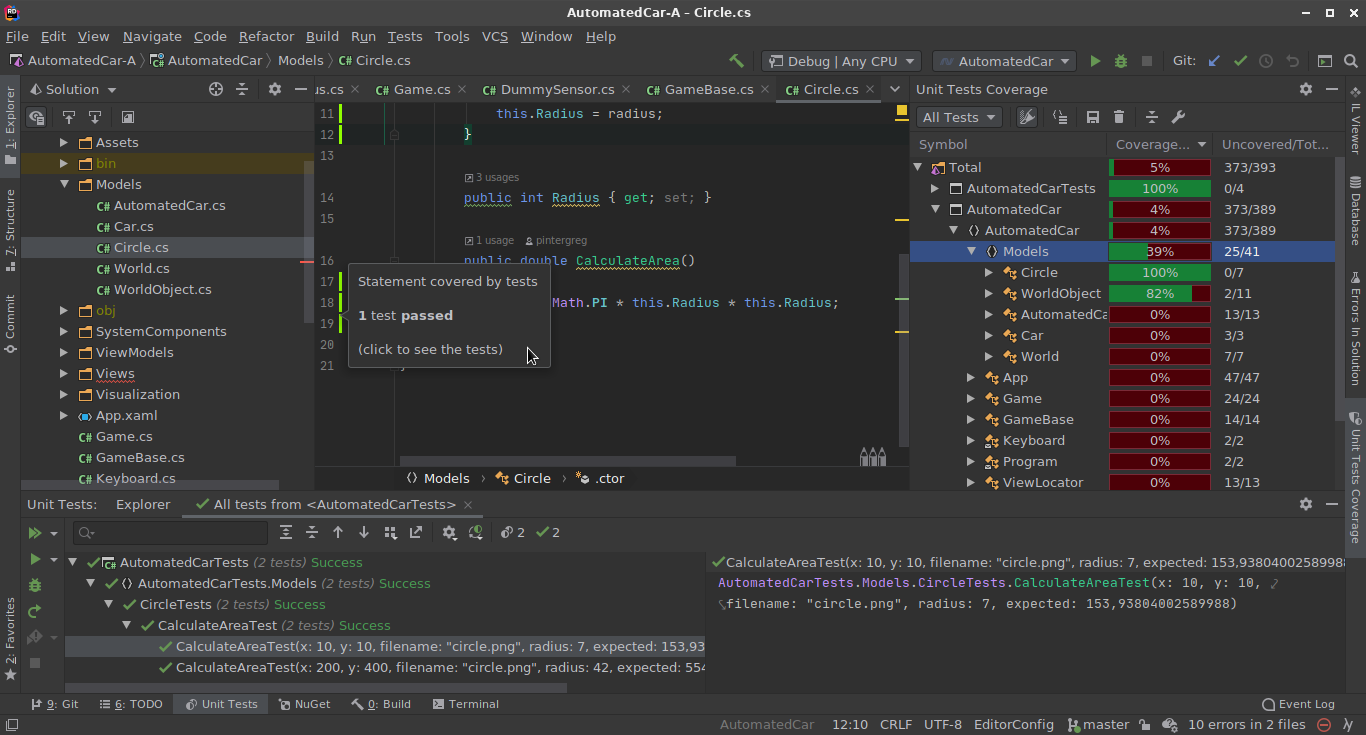Click the Build Solution hammer icon
The width and height of the screenshot is (1366, 735).
coord(737,61)
